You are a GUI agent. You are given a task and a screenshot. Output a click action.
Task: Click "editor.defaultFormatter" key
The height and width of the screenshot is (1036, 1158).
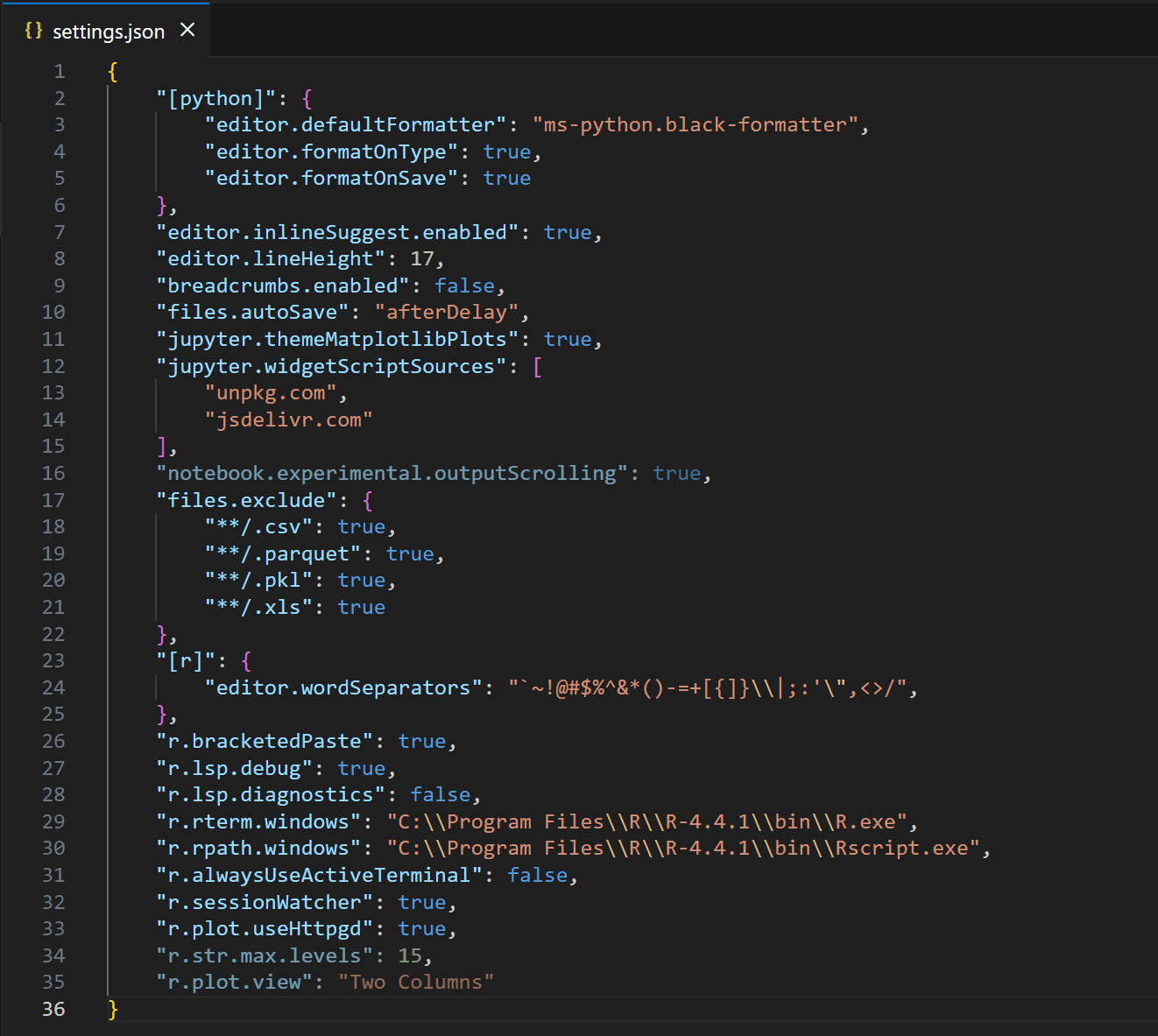pyautogui.click(x=356, y=125)
